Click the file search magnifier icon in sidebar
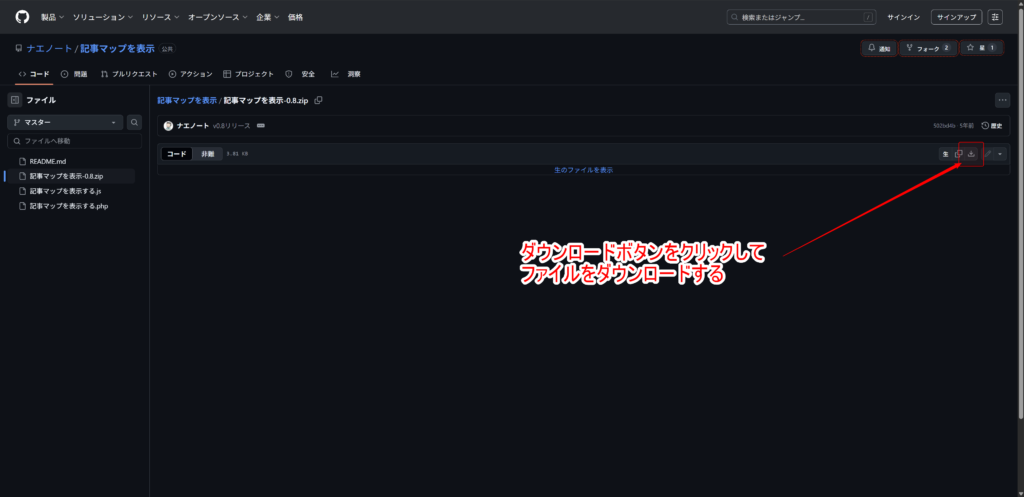 (x=135, y=122)
